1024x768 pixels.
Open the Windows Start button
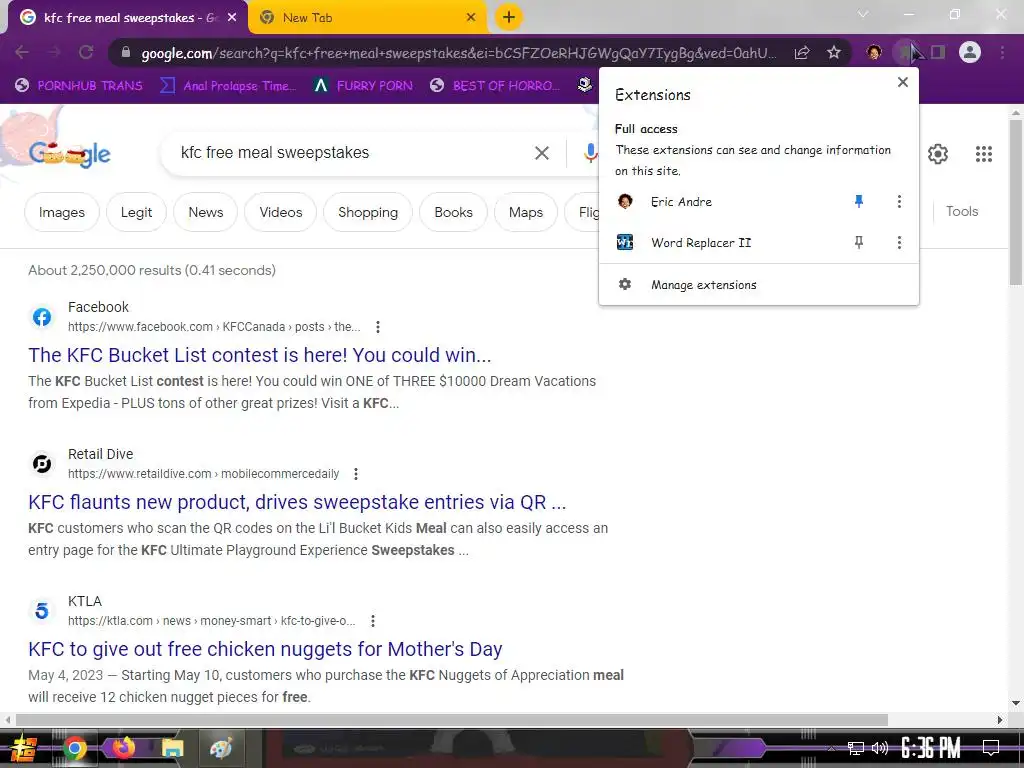[24, 748]
